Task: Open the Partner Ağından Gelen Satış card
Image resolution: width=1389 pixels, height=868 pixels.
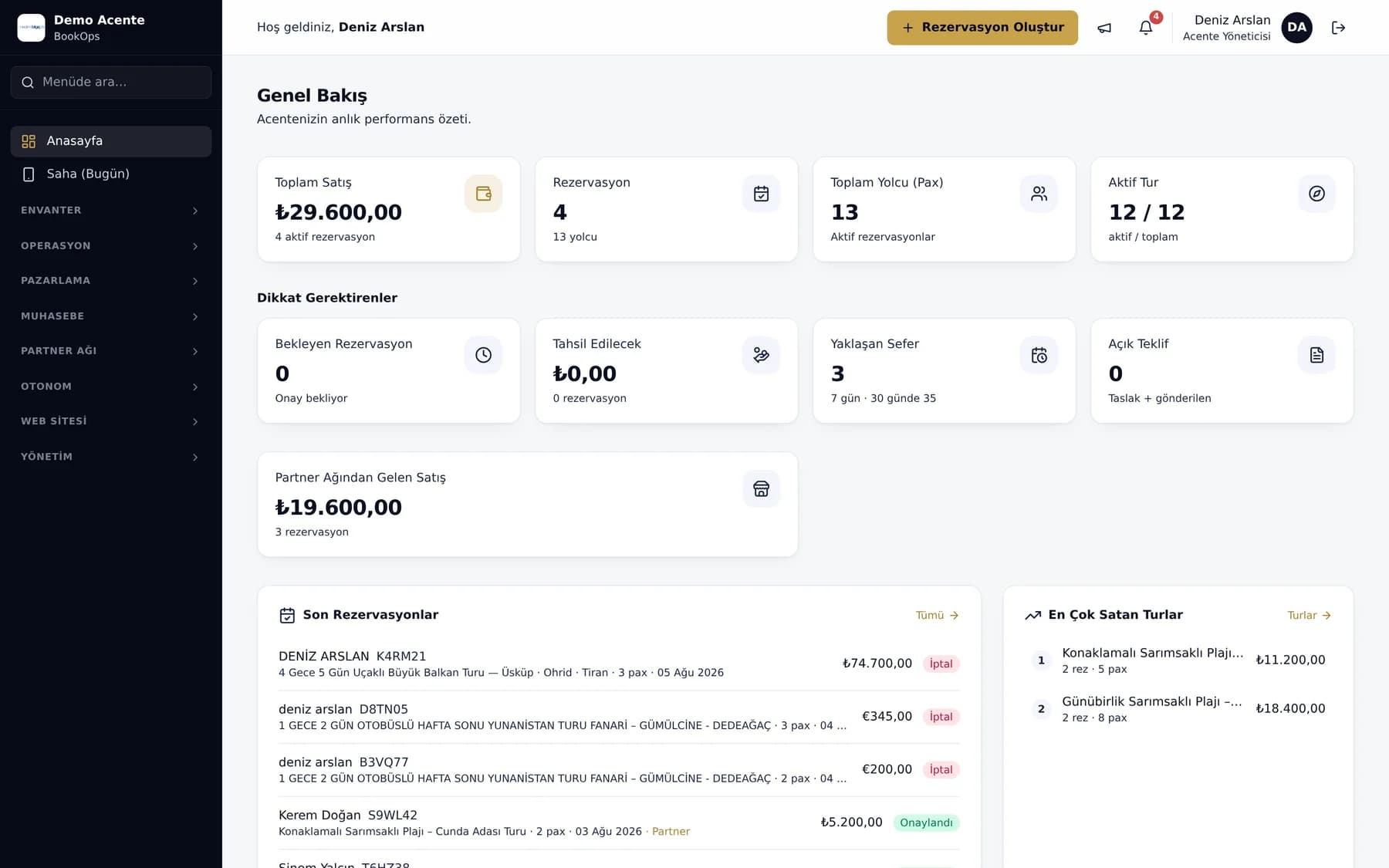Action: click(x=528, y=505)
